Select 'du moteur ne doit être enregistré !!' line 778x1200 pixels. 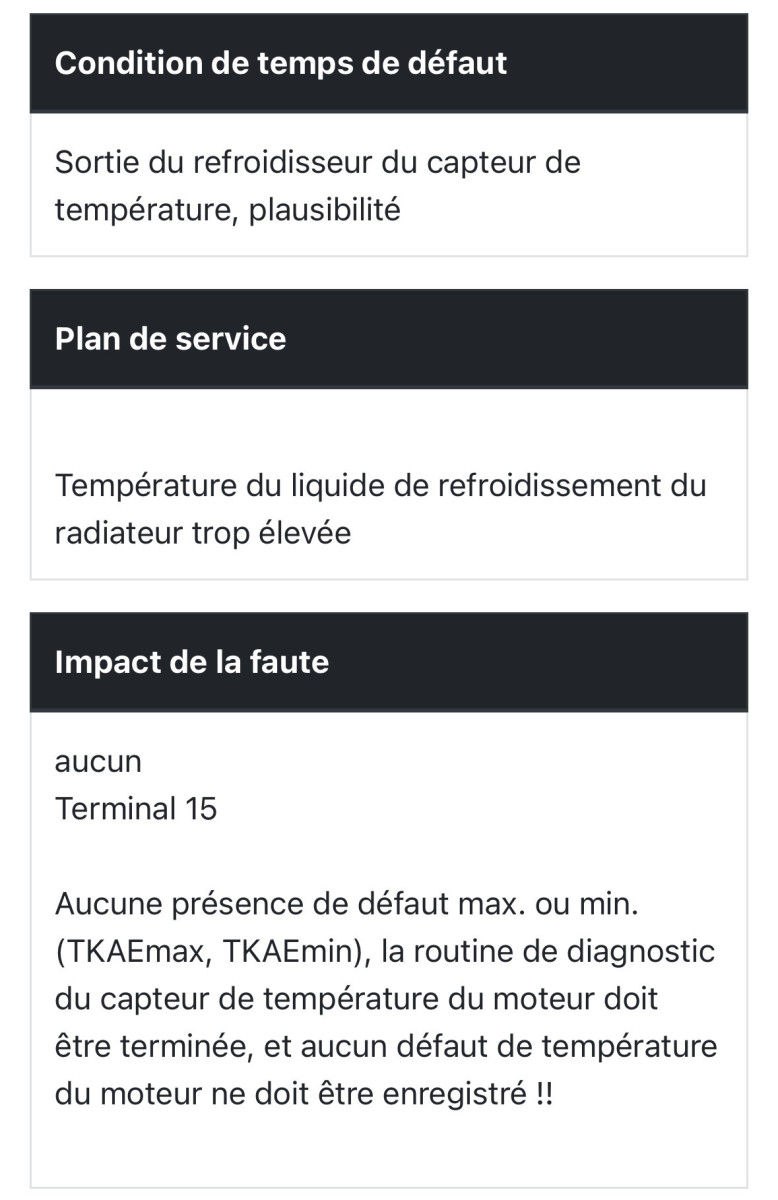tap(304, 1094)
